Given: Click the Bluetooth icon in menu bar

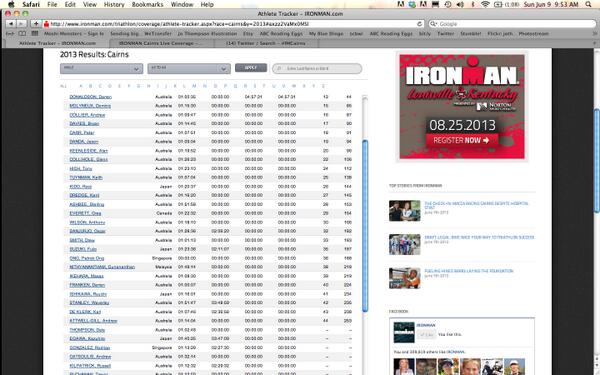Looking at the screenshot, I should coord(473,4).
